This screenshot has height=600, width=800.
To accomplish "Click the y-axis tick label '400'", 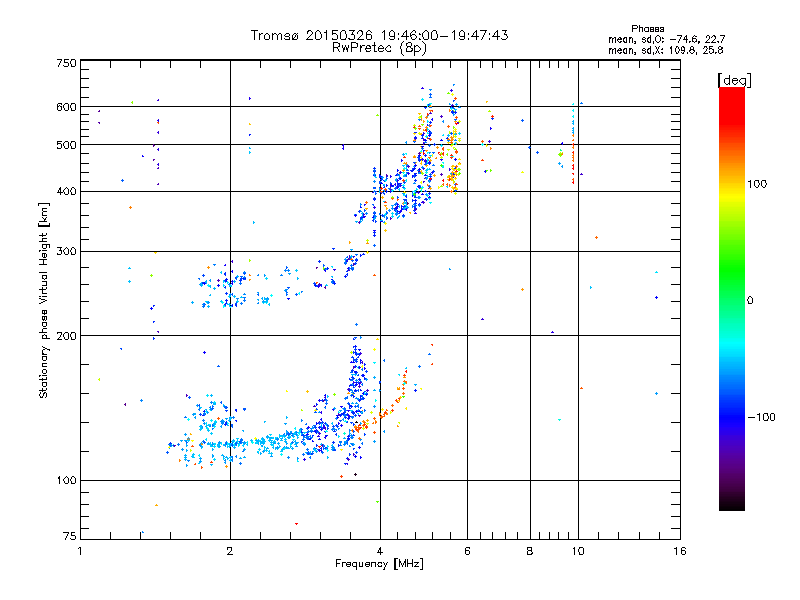I will [x=66, y=191].
